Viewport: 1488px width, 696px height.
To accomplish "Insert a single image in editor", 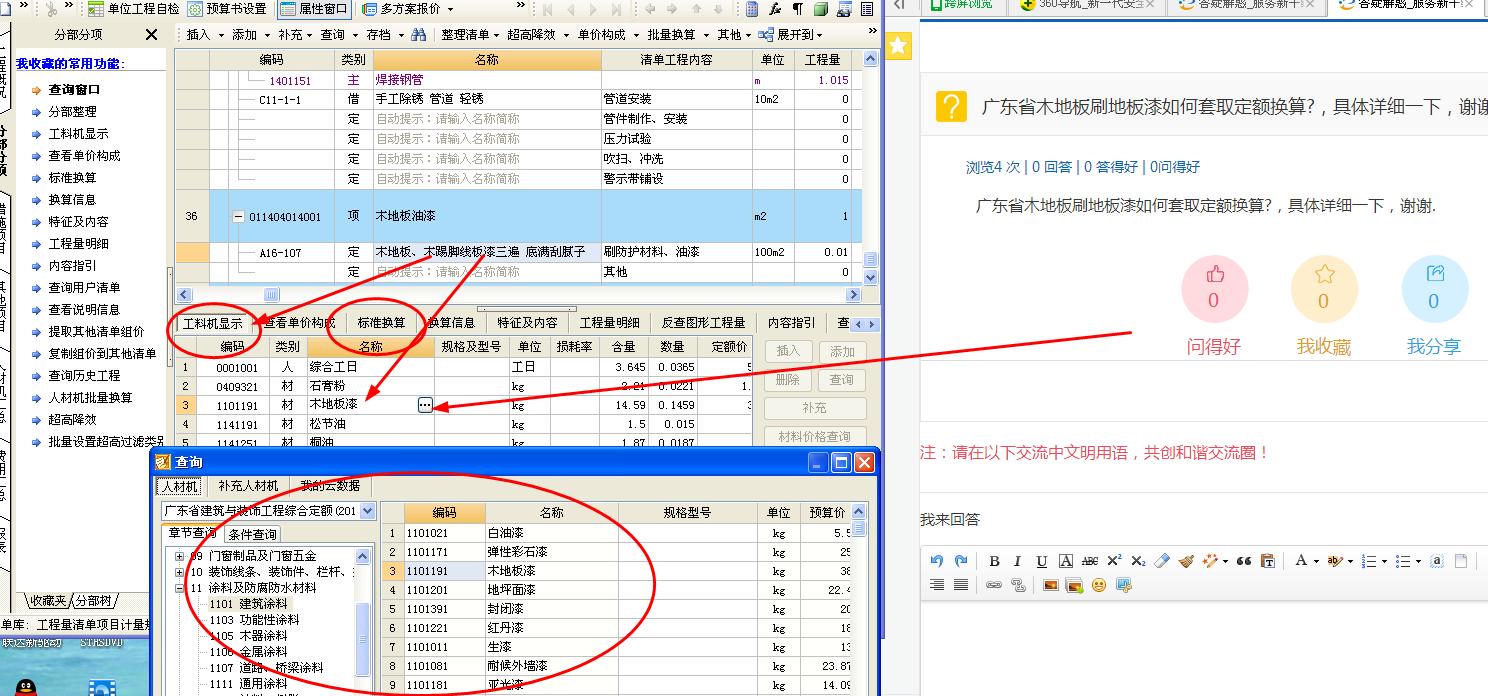I will point(1050,585).
